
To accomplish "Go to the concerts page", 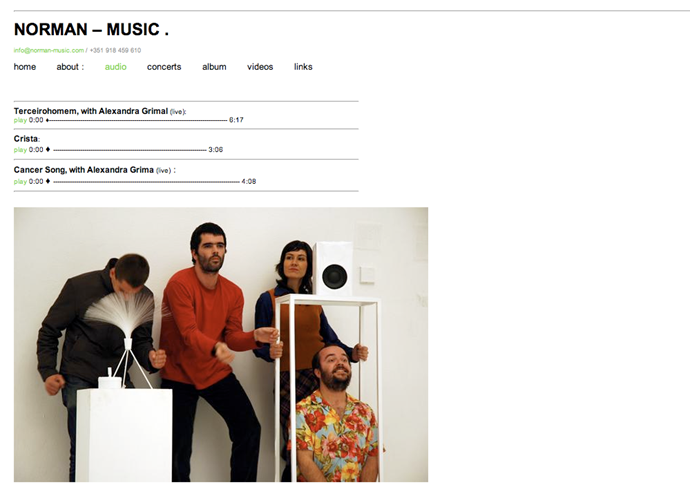I will point(164,67).
